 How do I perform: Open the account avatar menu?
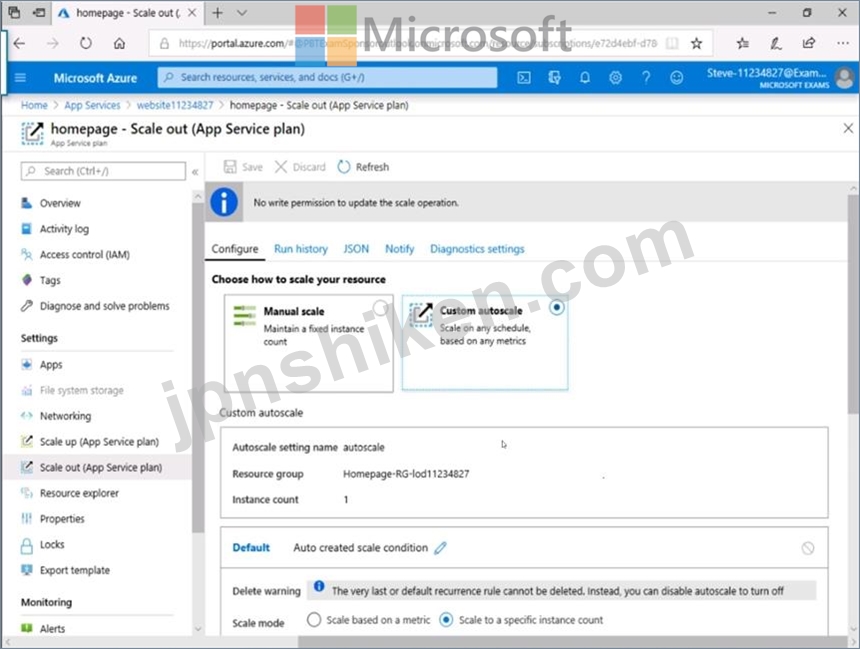845,77
